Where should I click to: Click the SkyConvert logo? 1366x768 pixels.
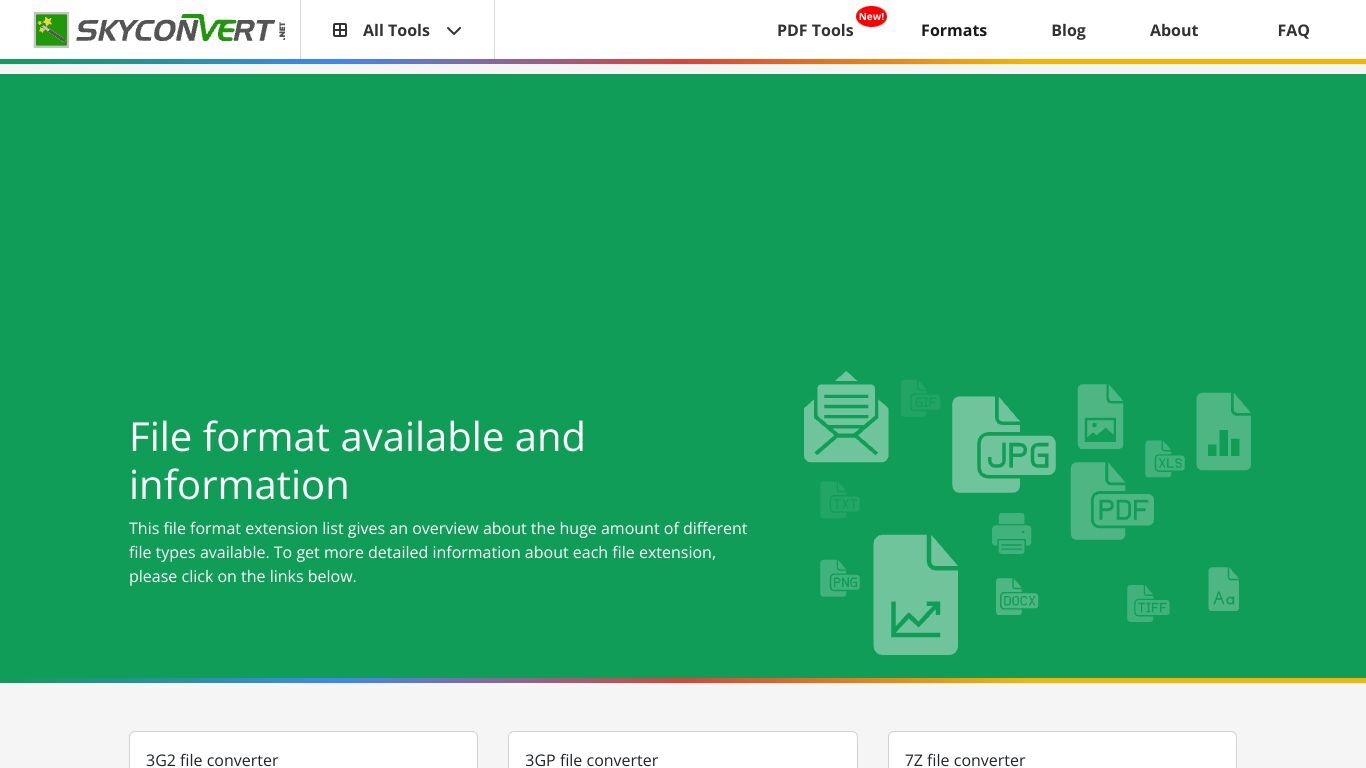pos(160,30)
